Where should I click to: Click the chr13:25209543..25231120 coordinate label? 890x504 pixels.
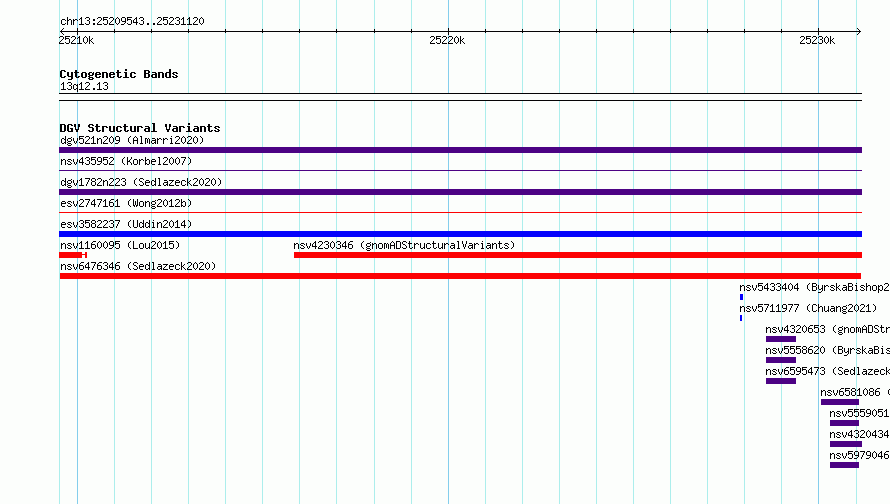click(132, 21)
